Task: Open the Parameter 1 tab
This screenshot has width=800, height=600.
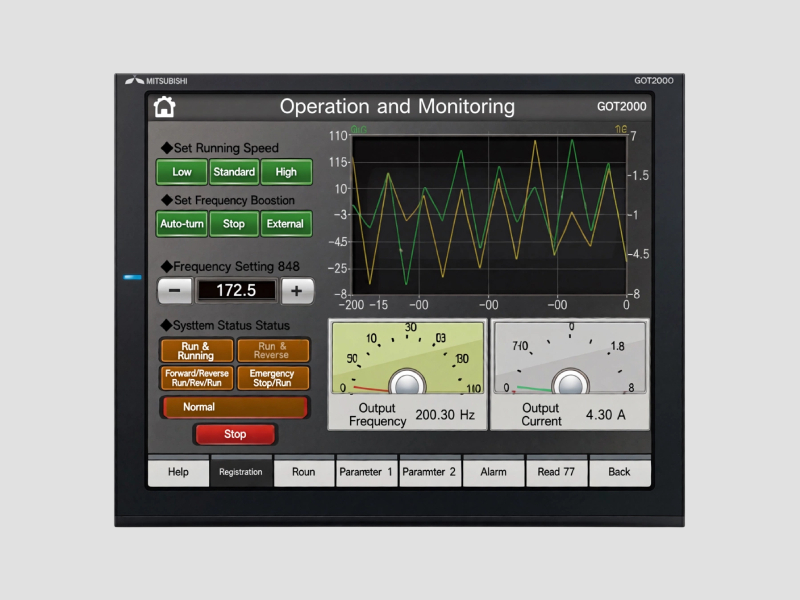Action: click(366, 472)
